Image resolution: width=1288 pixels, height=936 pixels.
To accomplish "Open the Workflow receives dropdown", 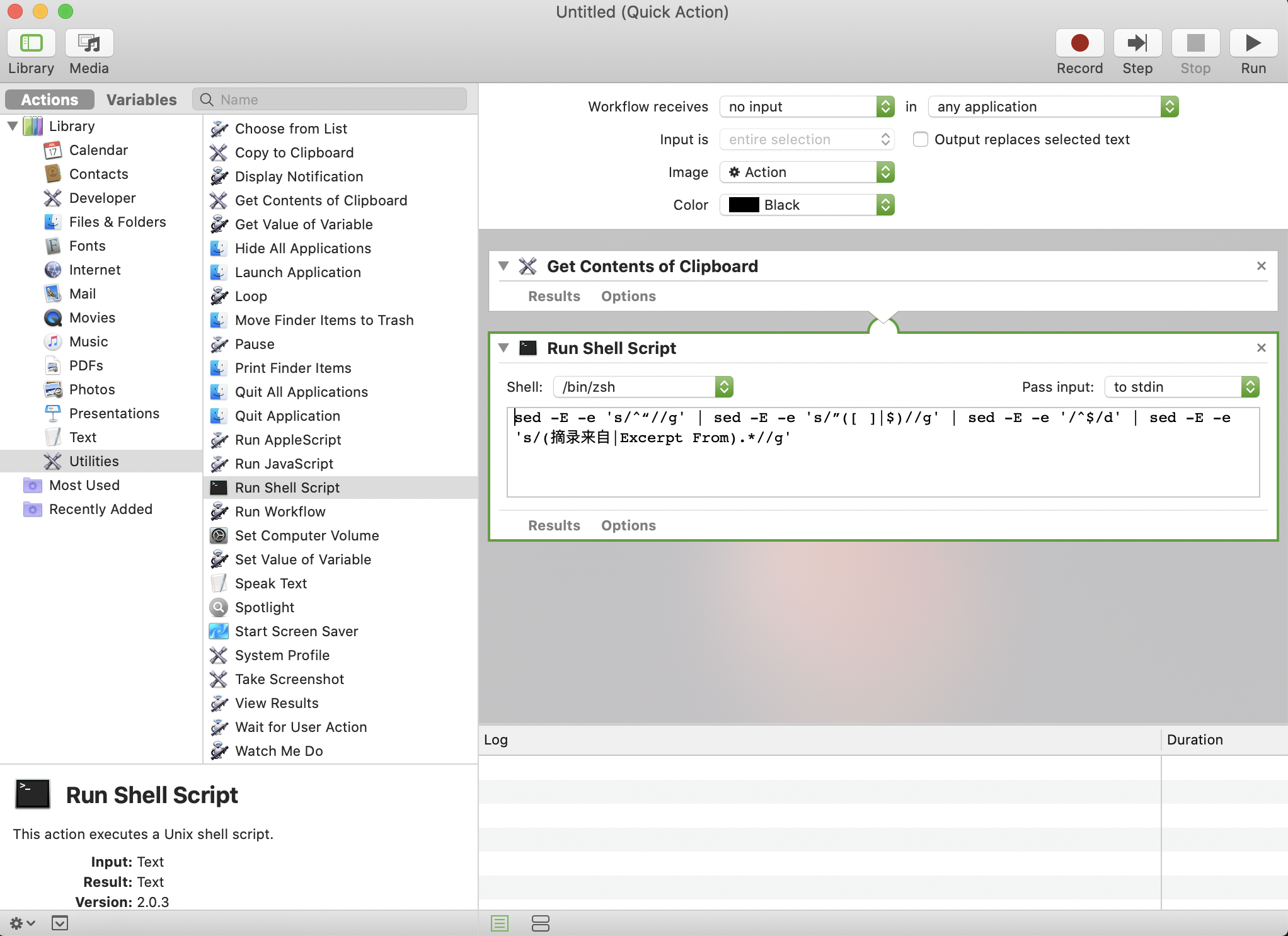I will click(x=807, y=106).
